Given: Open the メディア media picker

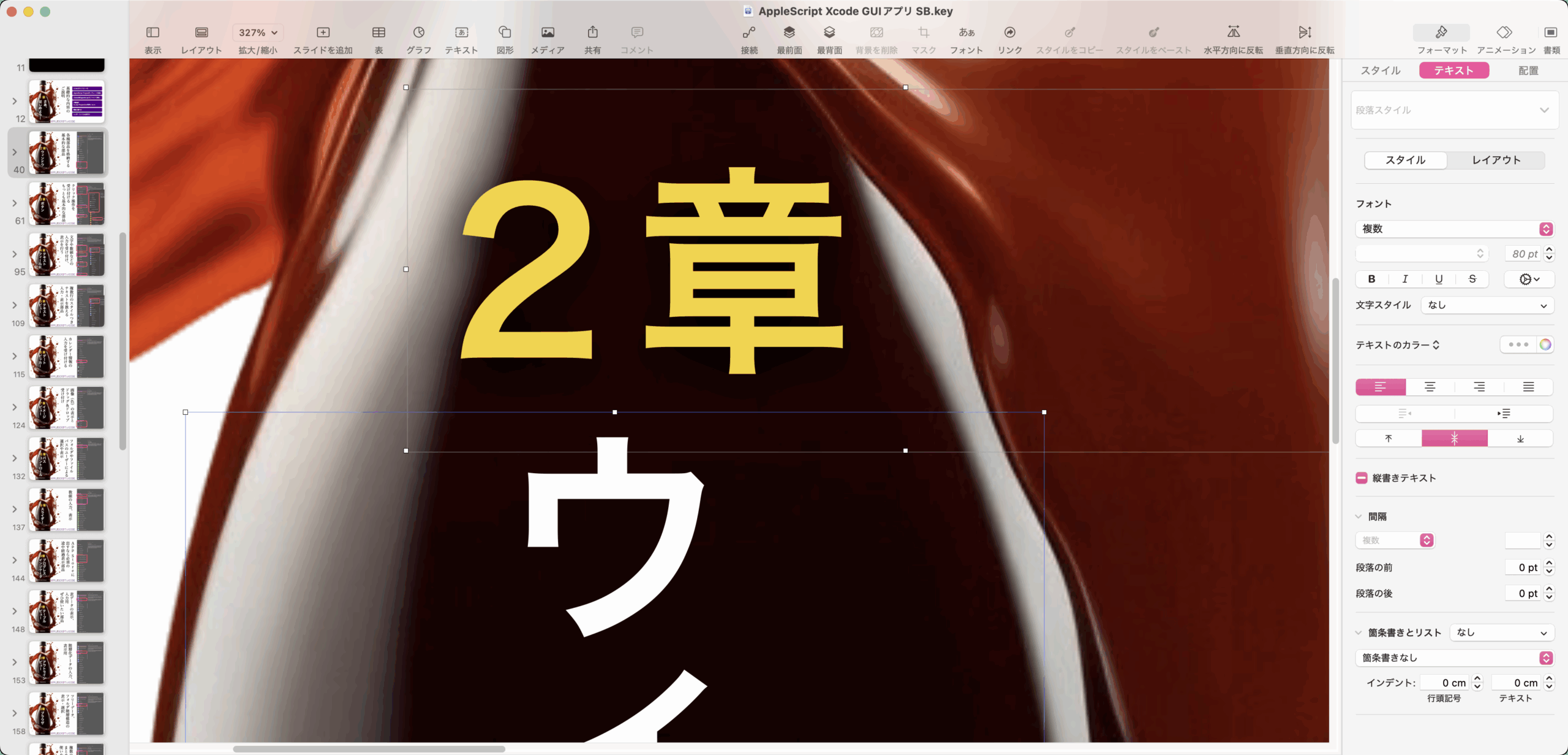Looking at the screenshot, I should point(548,32).
